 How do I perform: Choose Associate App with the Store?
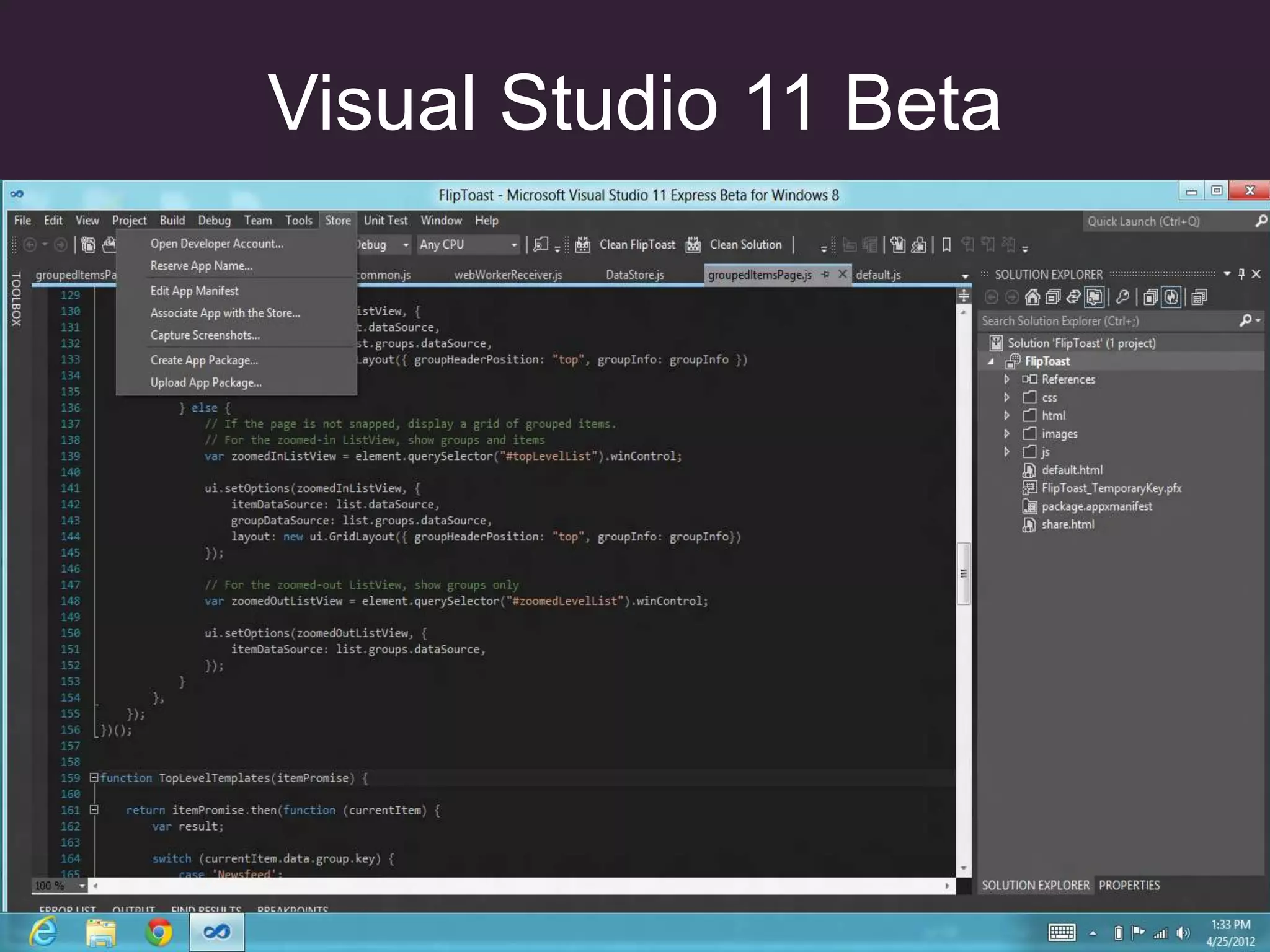pyautogui.click(x=225, y=313)
